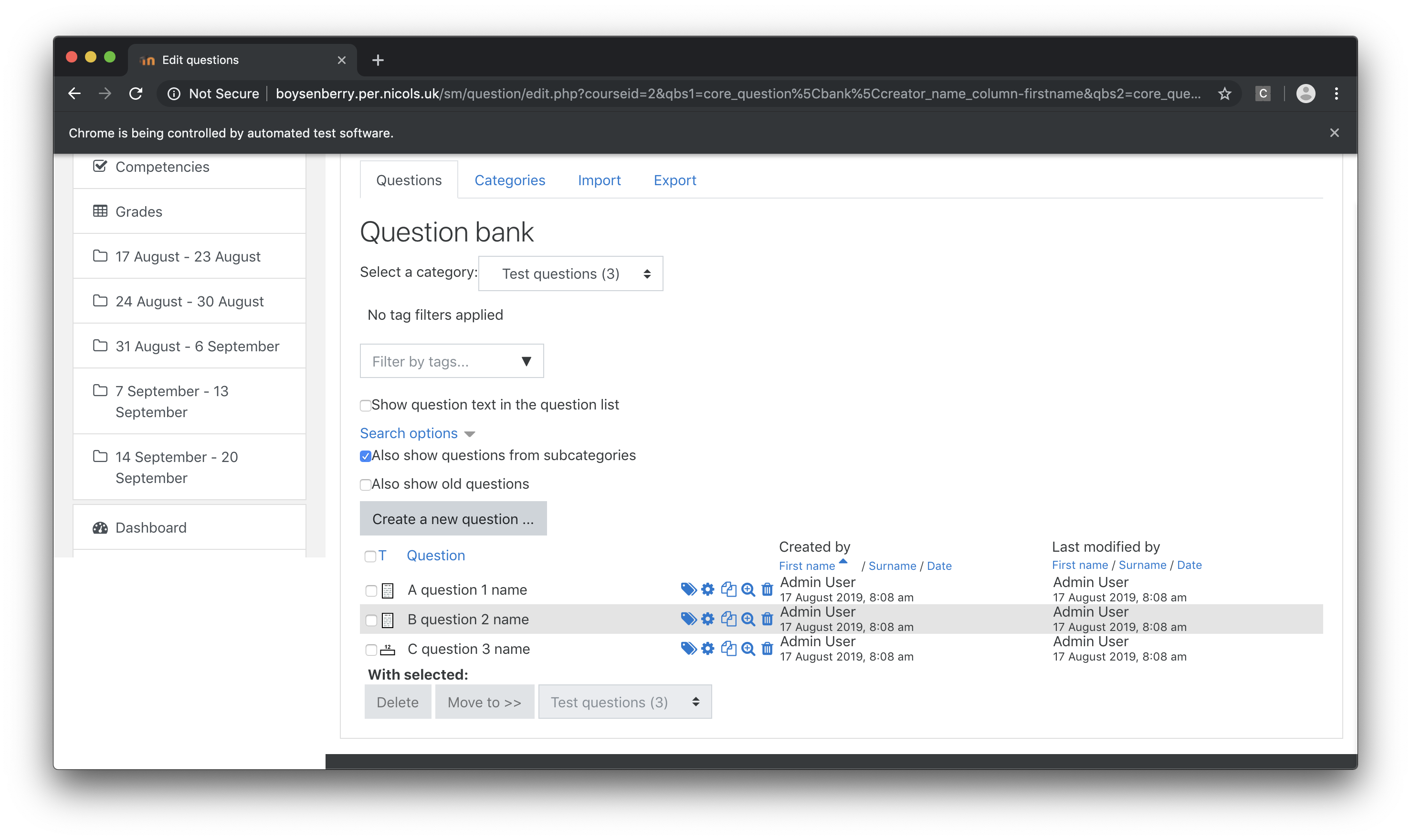Sort by Question column header

[436, 555]
